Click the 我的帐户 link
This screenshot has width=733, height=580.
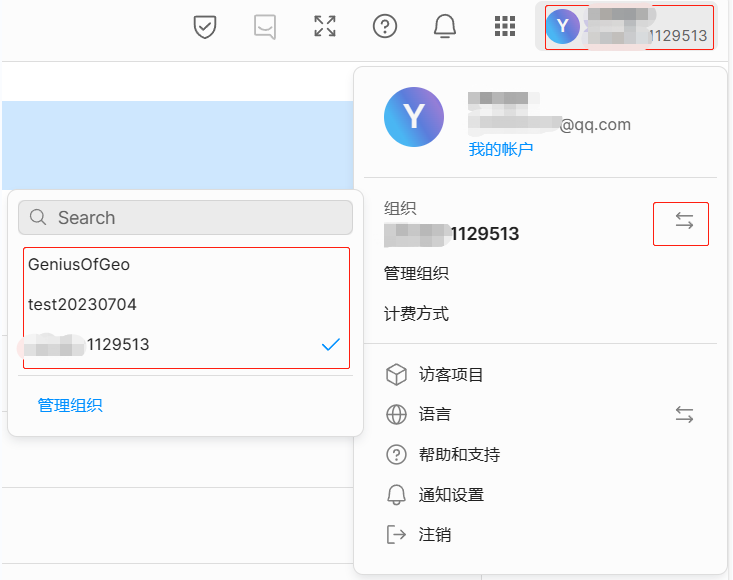click(501, 149)
